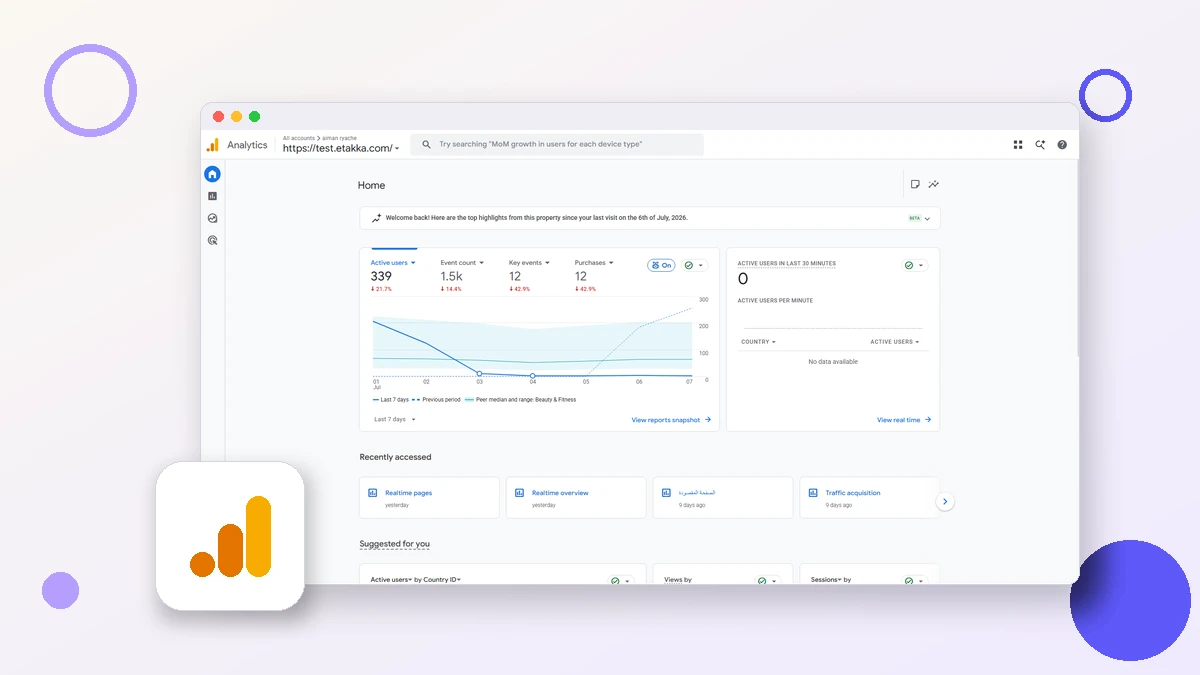Open the Home icon in the sidebar
The width and height of the screenshot is (1200, 675).
212,174
